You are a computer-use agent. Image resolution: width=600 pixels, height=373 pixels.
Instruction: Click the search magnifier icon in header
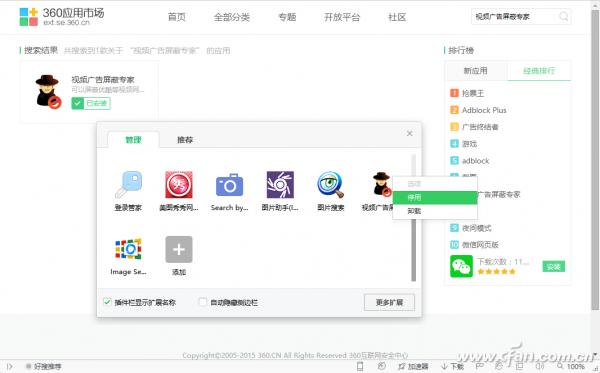[564, 16]
